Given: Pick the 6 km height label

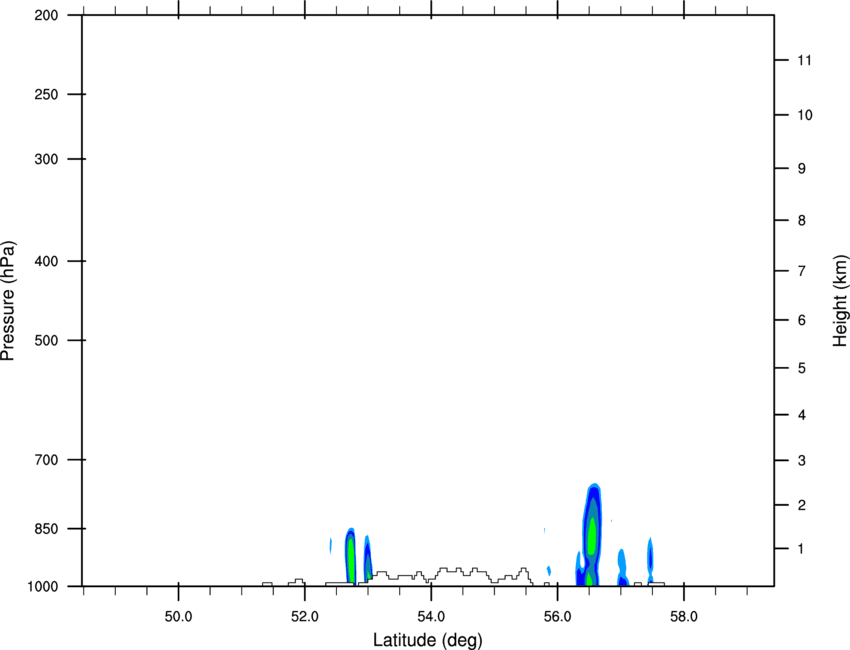Looking at the screenshot, I should [802, 320].
